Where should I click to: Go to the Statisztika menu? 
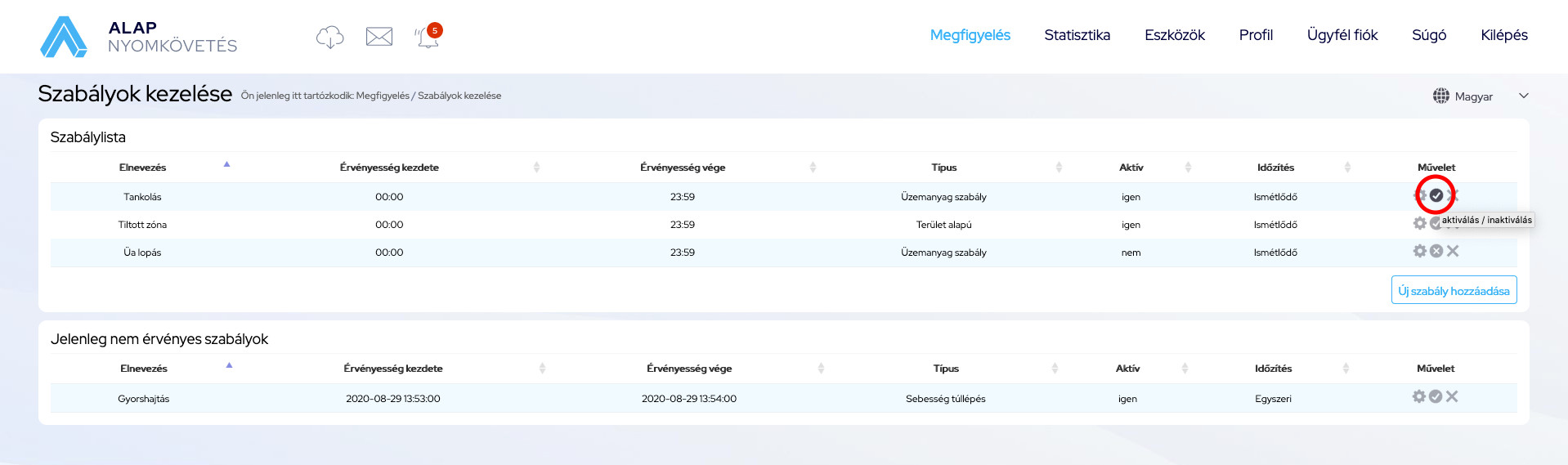coord(1077,35)
